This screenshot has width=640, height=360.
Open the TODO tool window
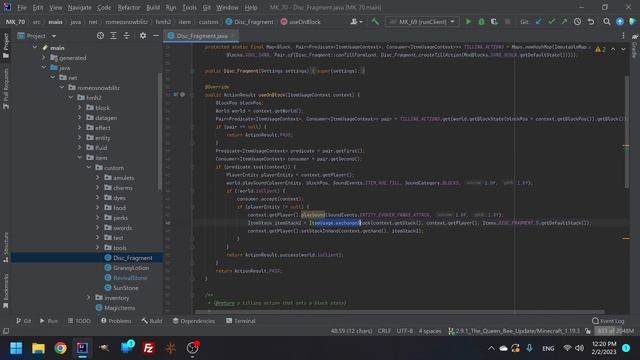(79, 321)
